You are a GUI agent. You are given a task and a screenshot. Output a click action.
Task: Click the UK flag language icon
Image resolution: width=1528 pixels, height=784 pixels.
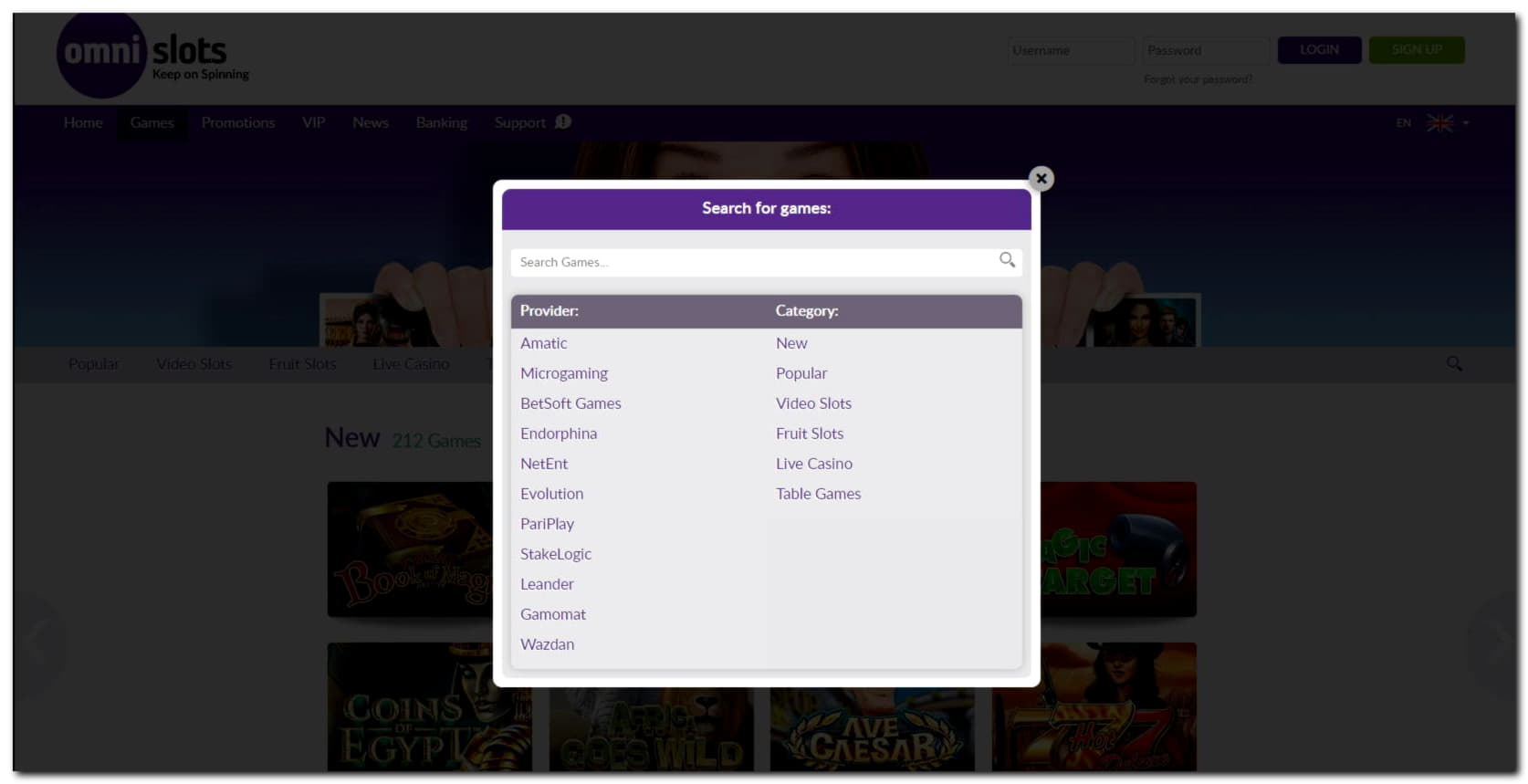pos(1439,122)
